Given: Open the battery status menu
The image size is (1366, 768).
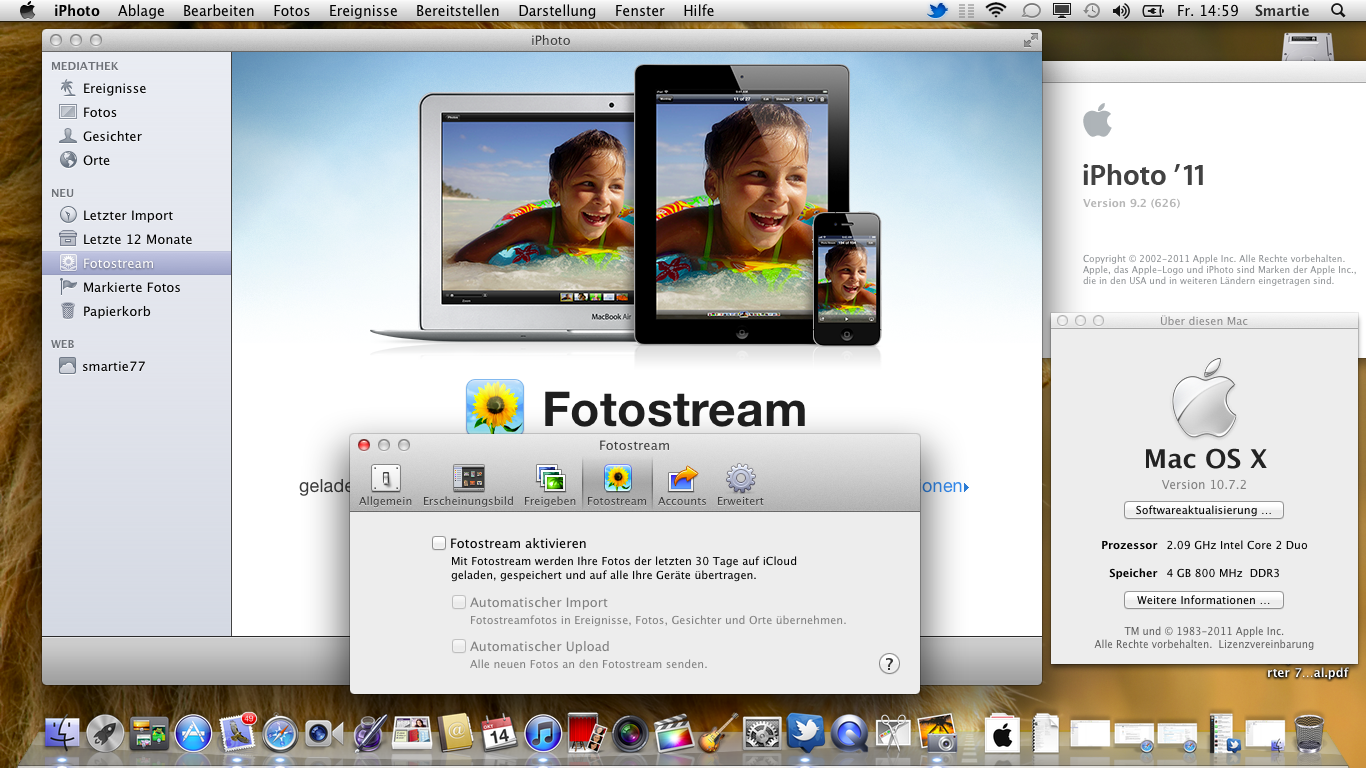Looking at the screenshot, I should tap(1153, 11).
